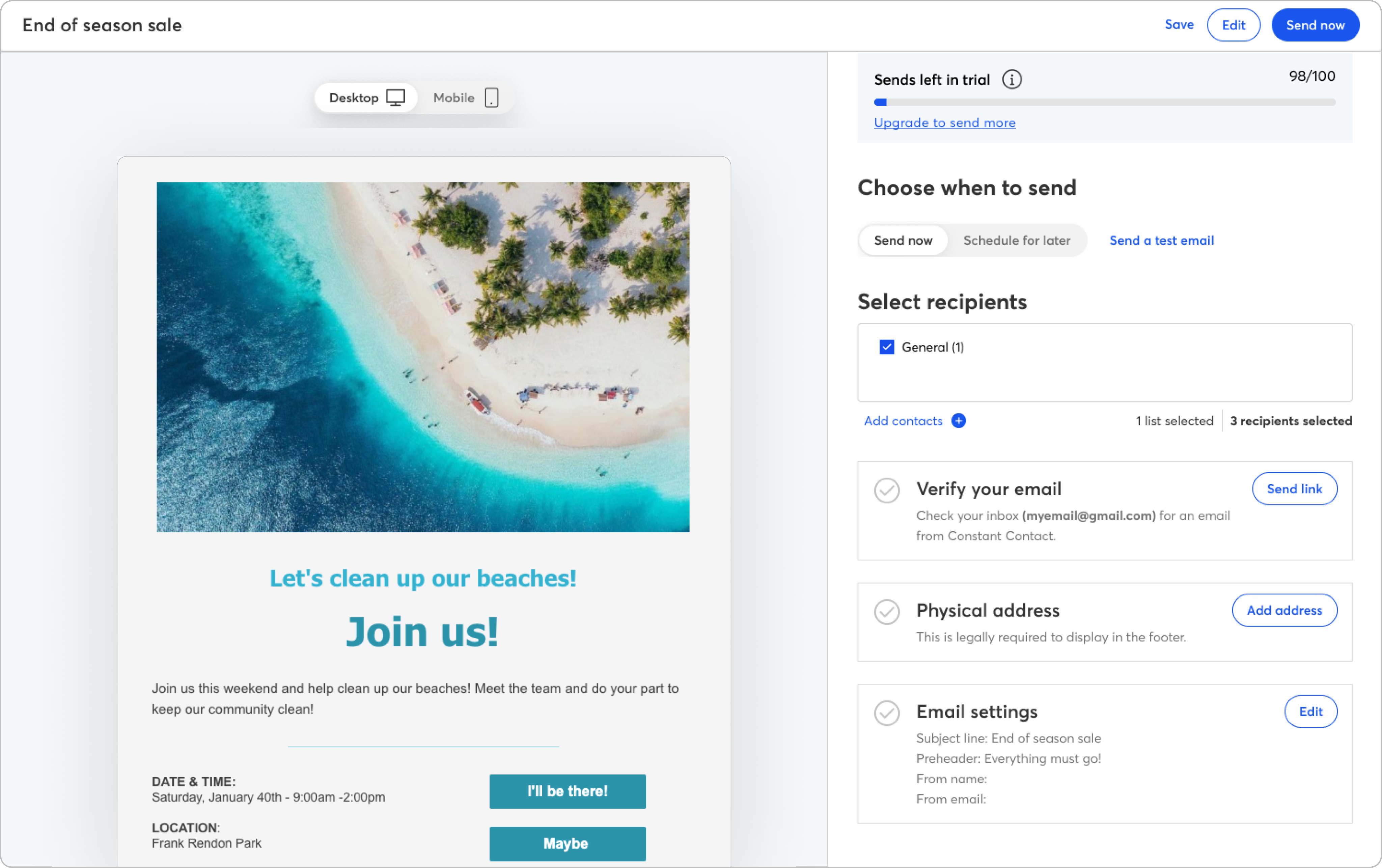This screenshot has height=868, width=1382.
Task: Click the Add address button
Action: click(1284, 610)
